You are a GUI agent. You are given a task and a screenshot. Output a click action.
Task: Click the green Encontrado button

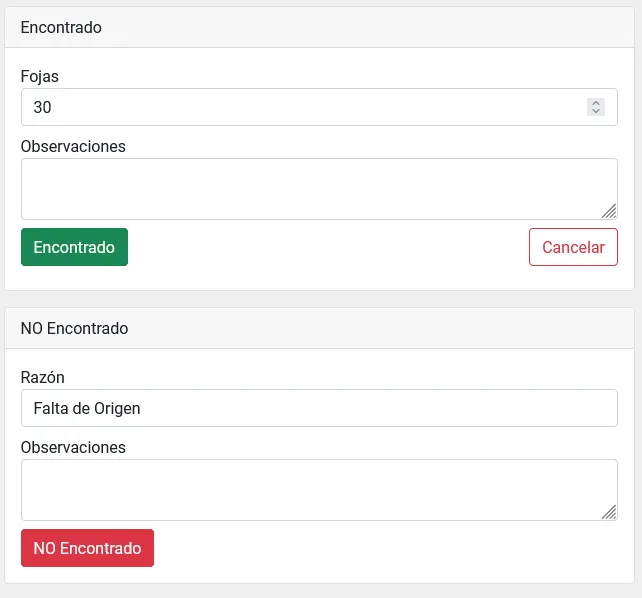(74, 247)
